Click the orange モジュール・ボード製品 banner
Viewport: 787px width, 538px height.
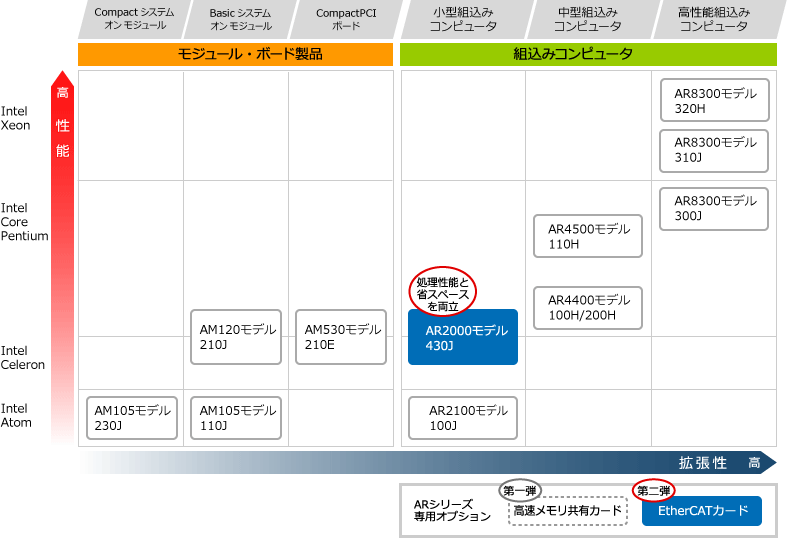pyautogui.click(x=235, y=54)
